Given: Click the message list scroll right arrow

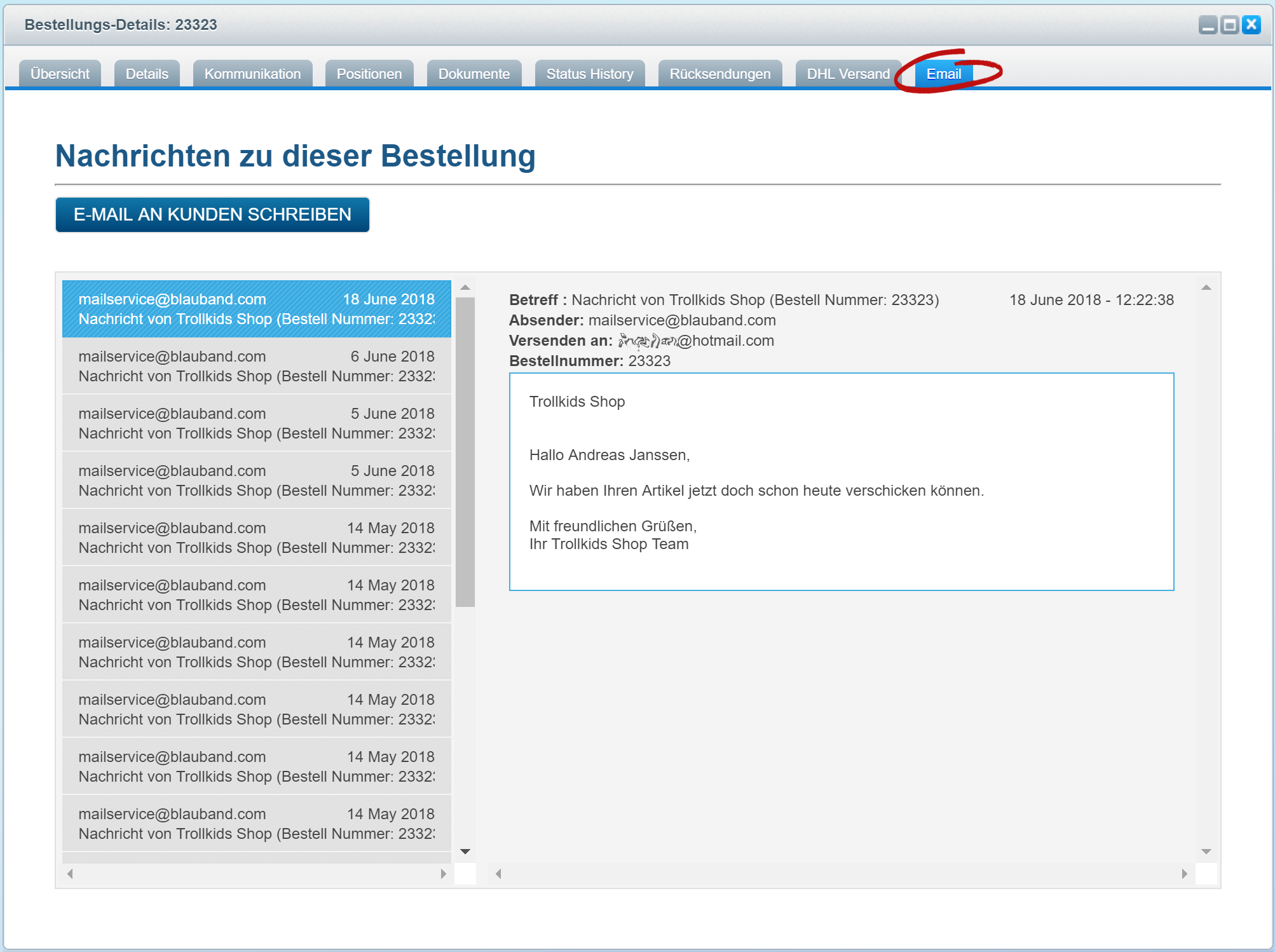Looking at the screenshot, I should tap(444, 874).
